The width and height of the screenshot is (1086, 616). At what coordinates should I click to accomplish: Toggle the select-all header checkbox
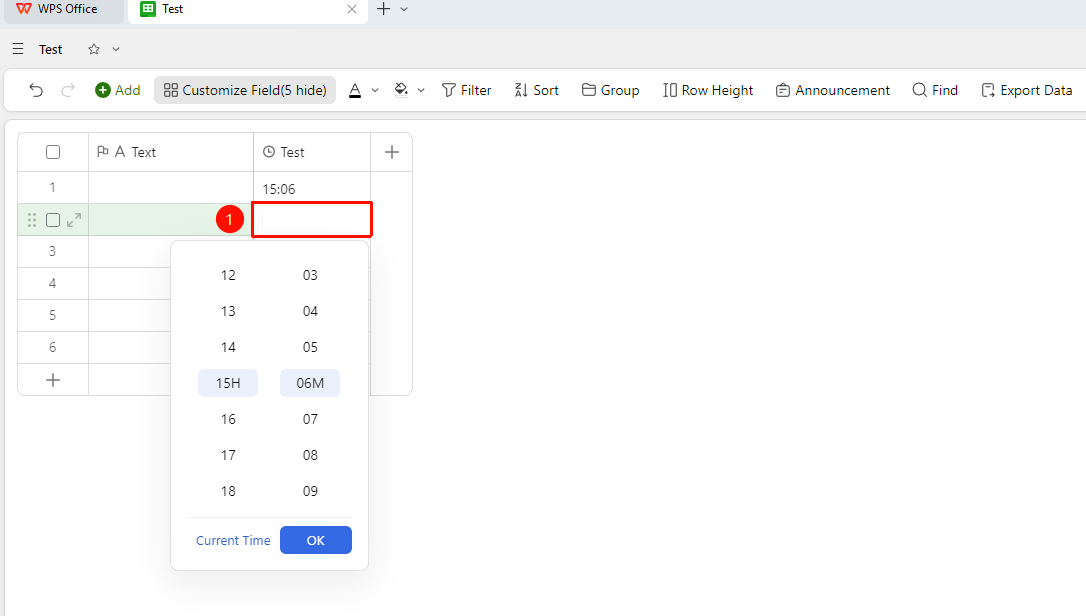[53, 152]
